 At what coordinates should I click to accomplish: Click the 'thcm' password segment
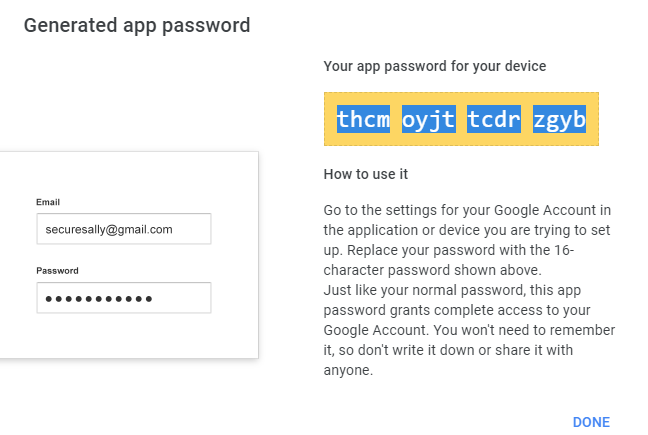(363, 119)
